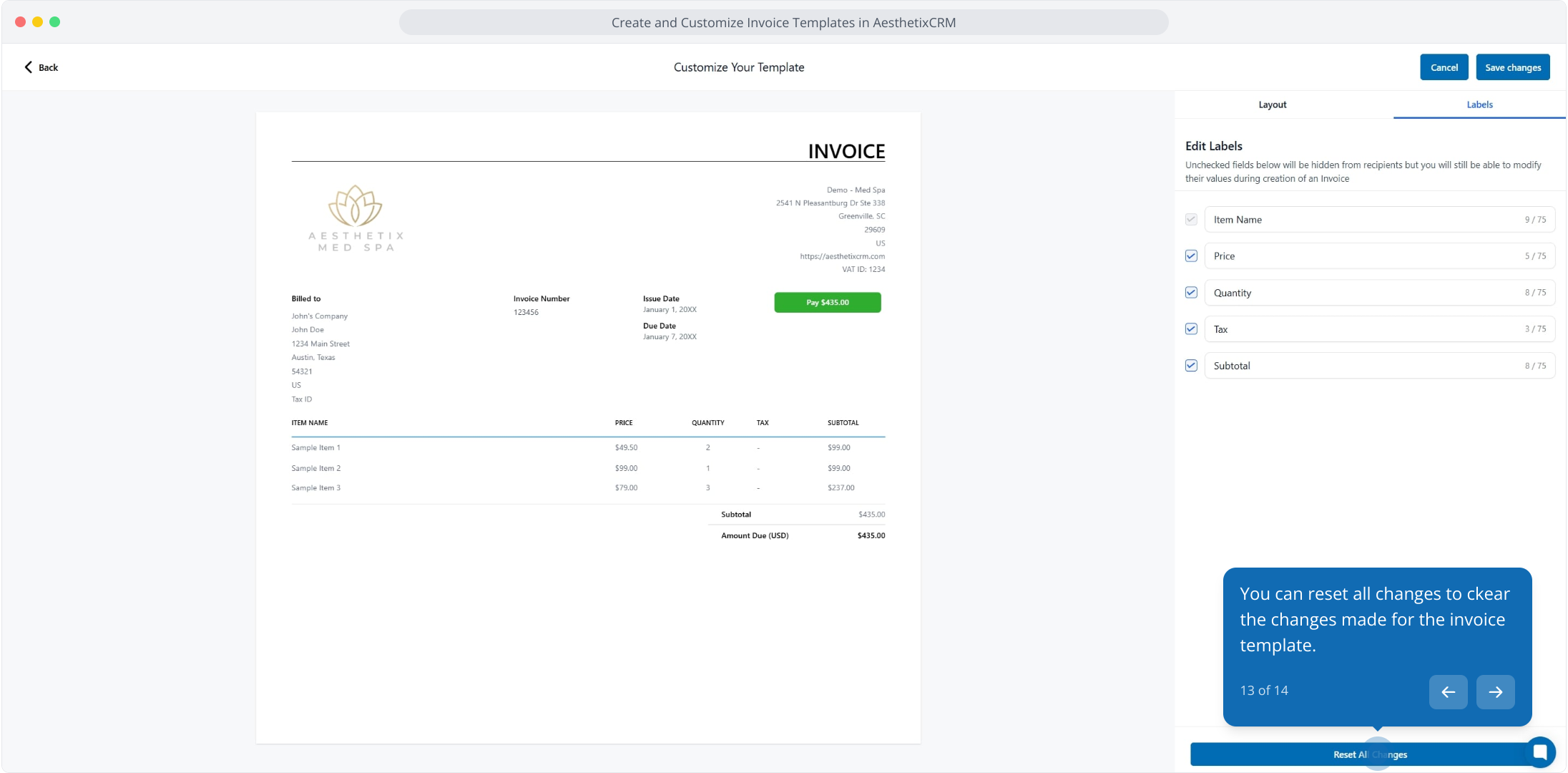Screen dimensions: 1568x773
Task: Select the Labels tab
Action: pos(1479,104)
